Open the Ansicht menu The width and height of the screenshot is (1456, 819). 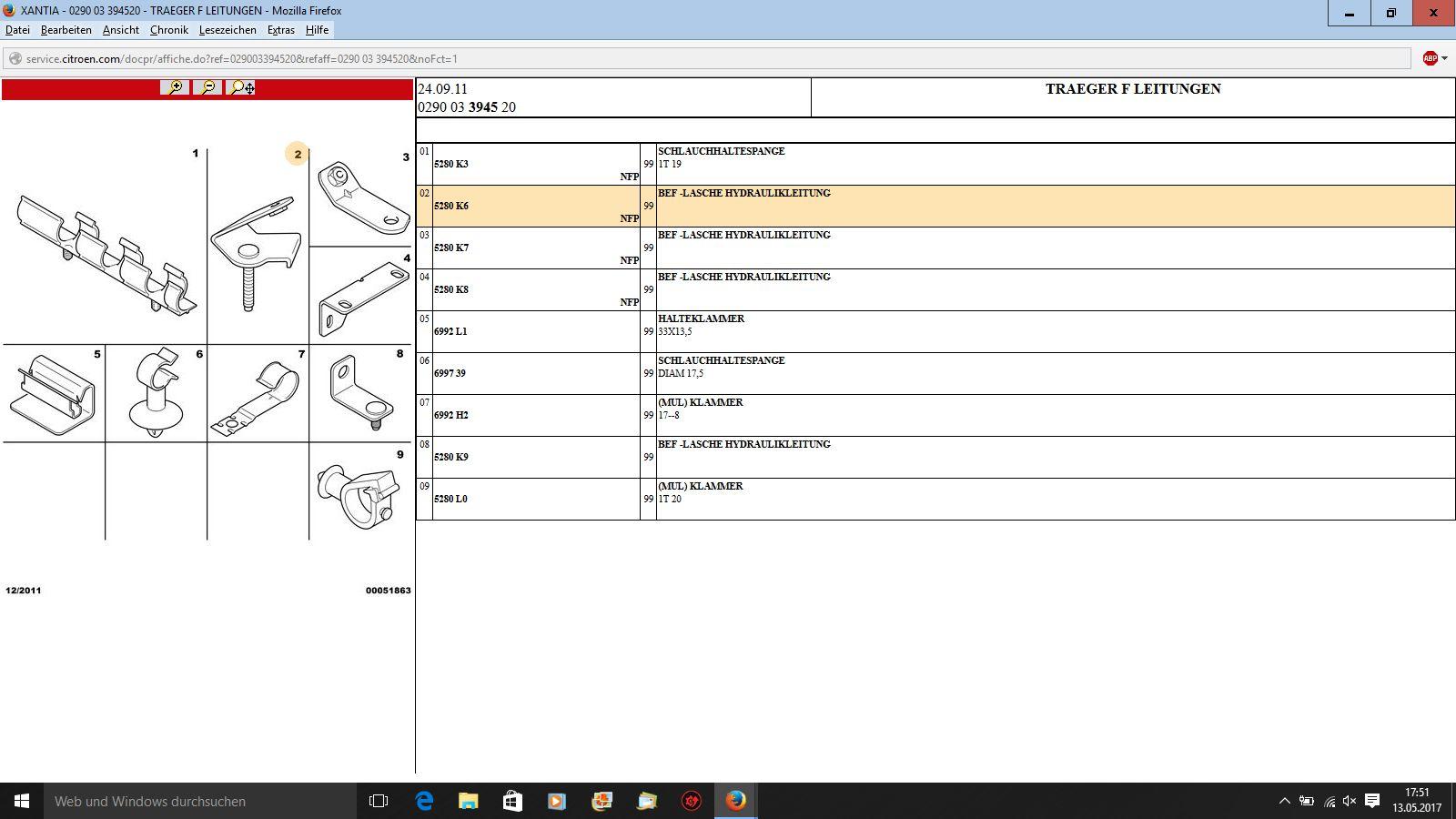click(121, 30)
